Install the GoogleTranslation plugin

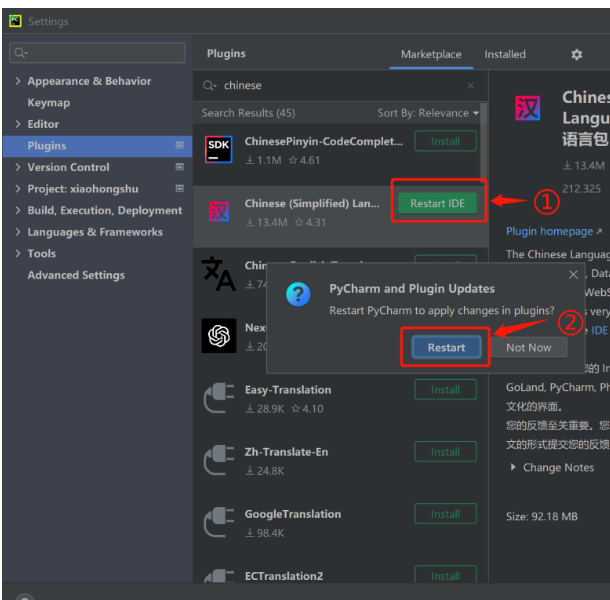[x=445, y=514]
